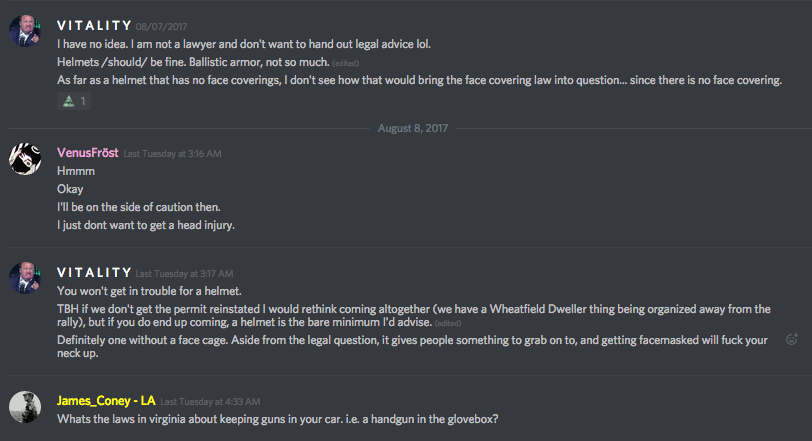Click the 'I just dont want to get a head injury' message
Image resolution: width=812 pixels, height=441 pixels.
[x=145, y=224]
